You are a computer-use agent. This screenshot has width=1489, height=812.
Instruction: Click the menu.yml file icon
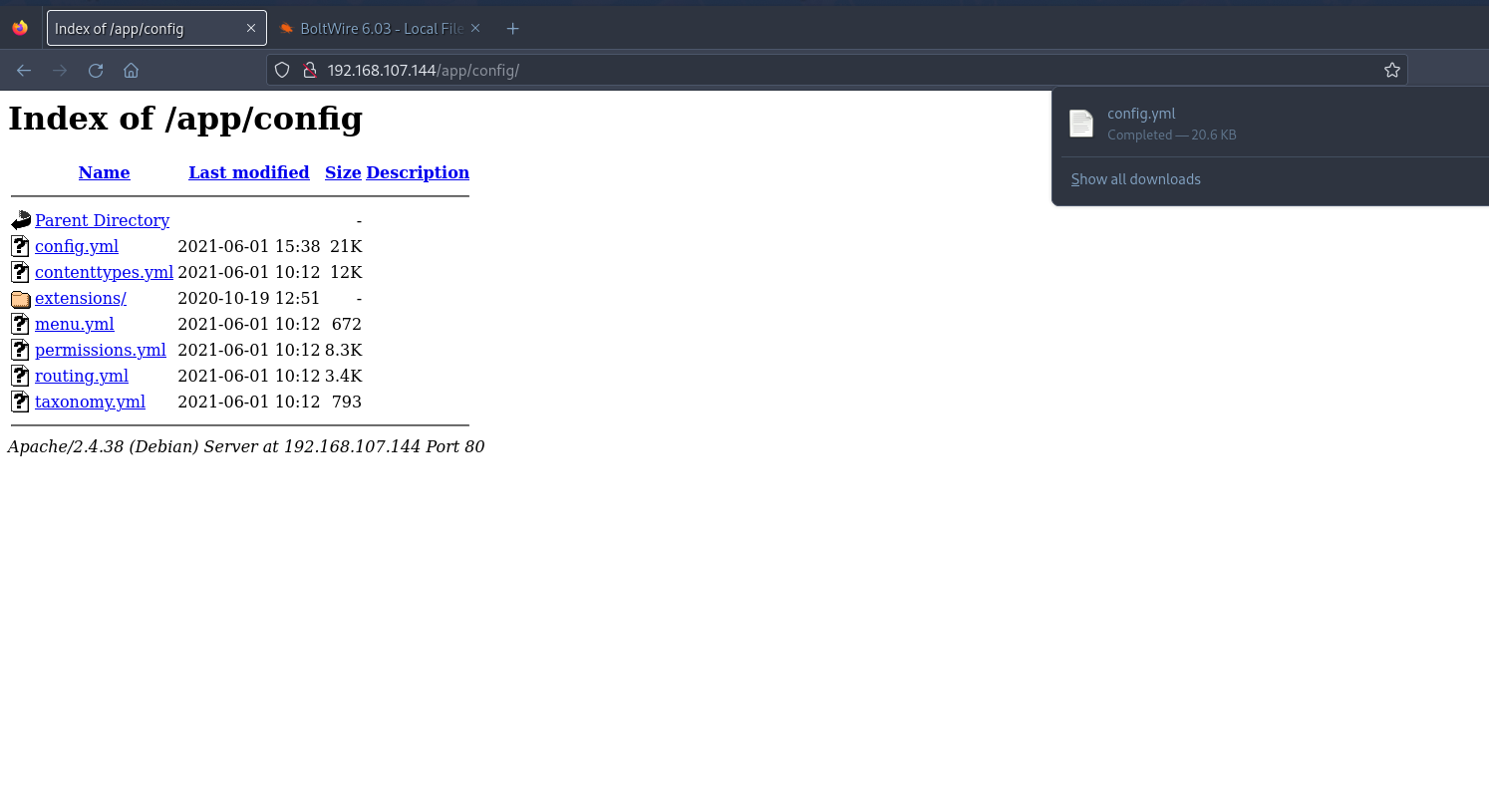[x=21, y=324]
